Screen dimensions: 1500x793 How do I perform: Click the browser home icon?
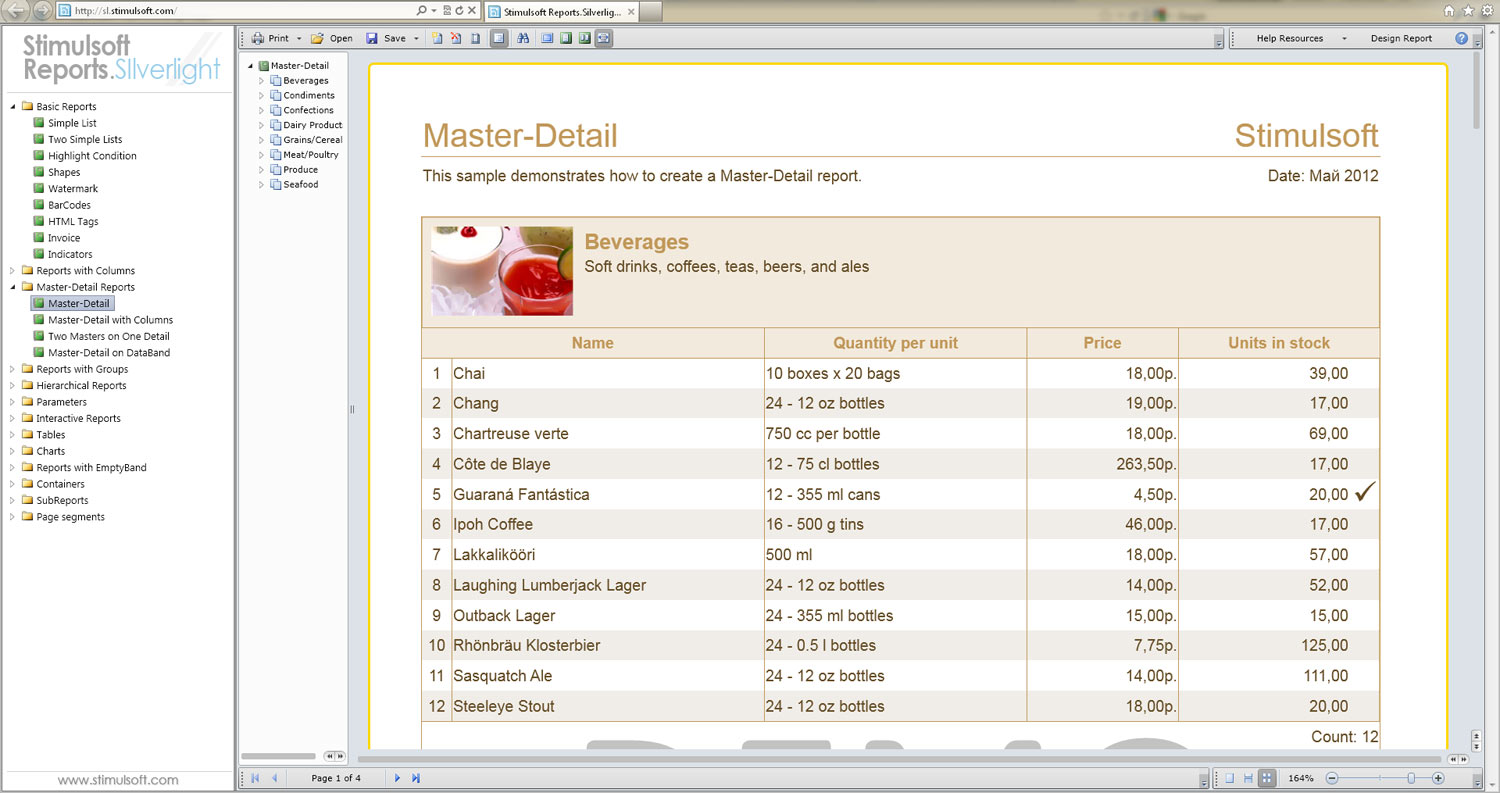pyautogui.click(x=1450, y=10)
